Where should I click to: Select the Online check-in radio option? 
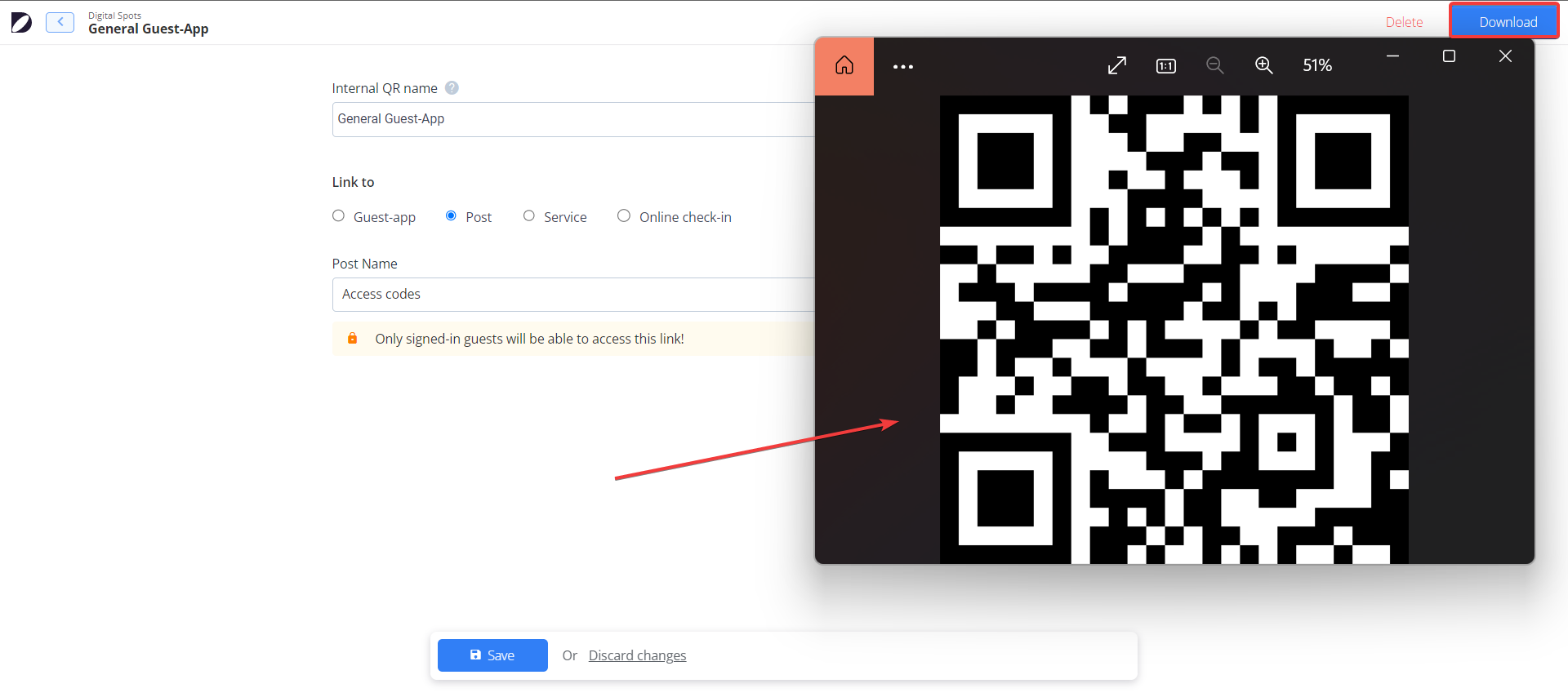[624, 215]
